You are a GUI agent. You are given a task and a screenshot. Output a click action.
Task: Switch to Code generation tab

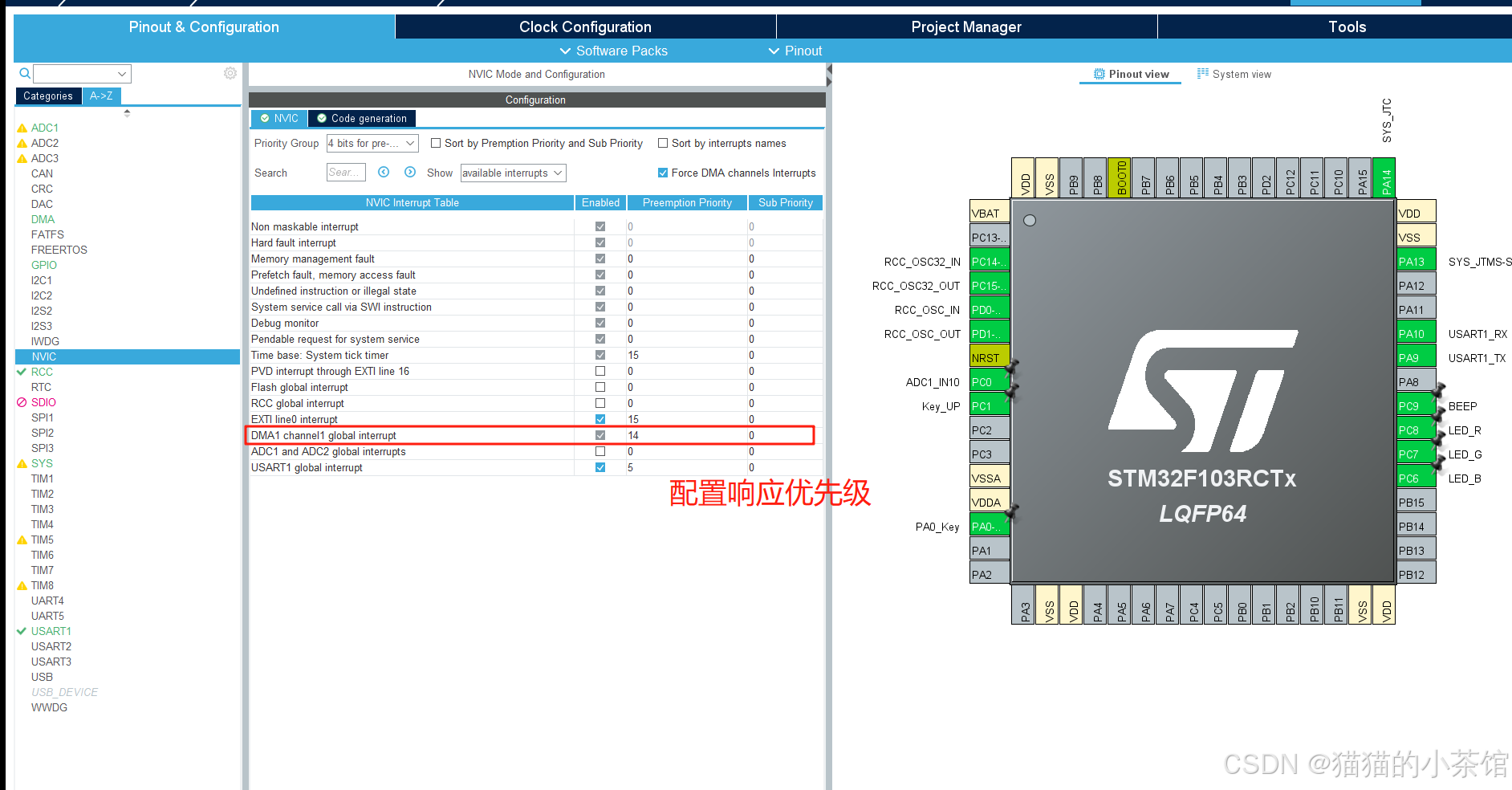(362, 118)
